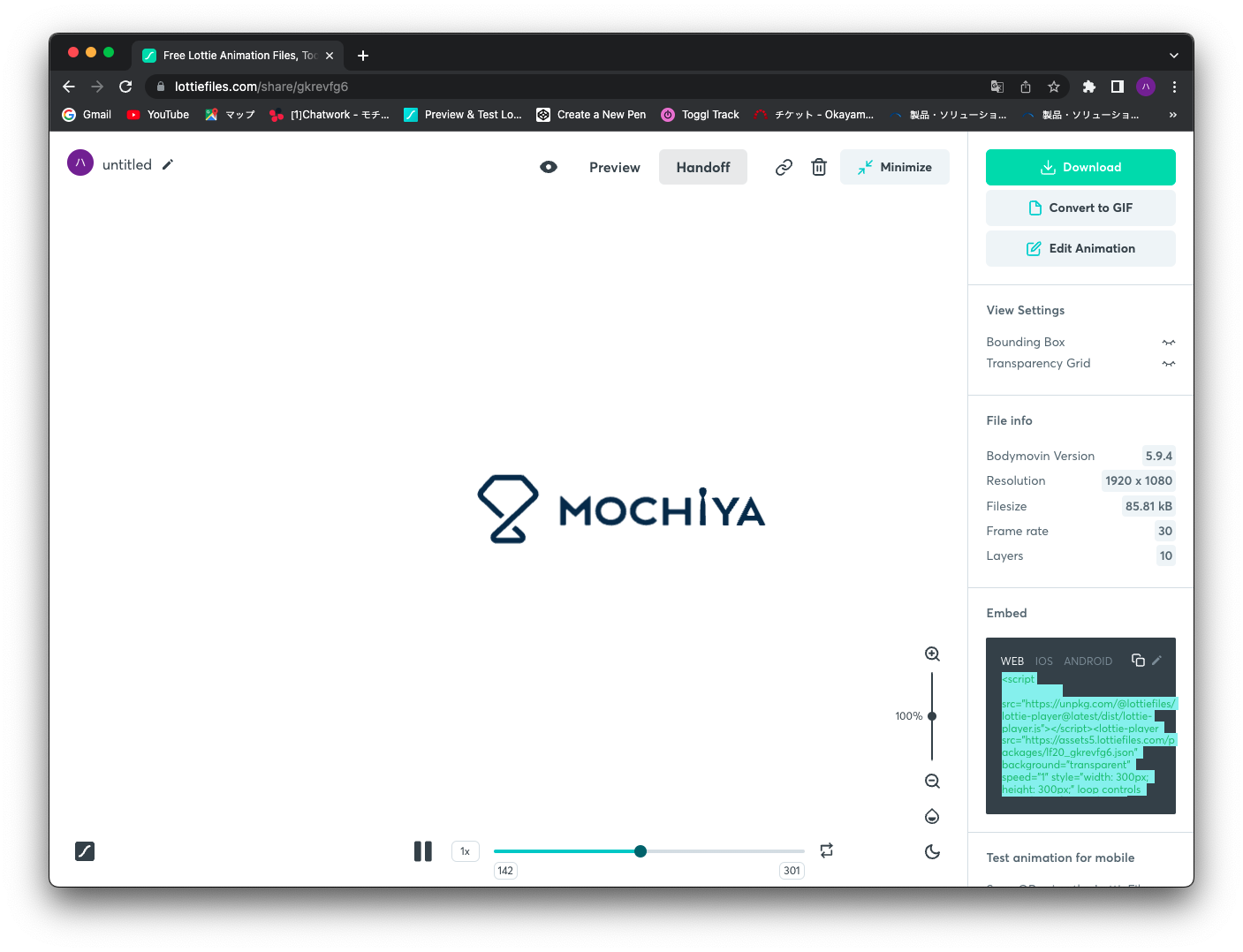Switch to the Handoff tab
The width and height of the screenshot is (1243, 952).
(703, 167)
